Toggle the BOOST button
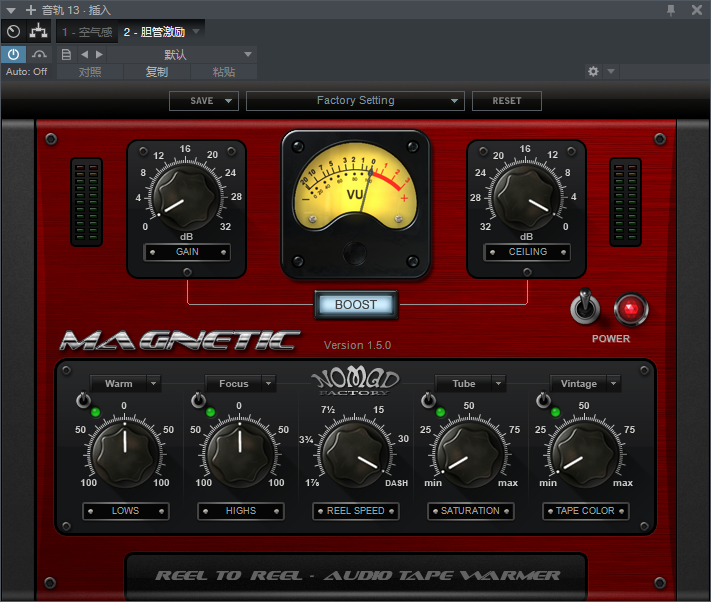Viewport: 711px width, 602px height. [x=356, y=305]
